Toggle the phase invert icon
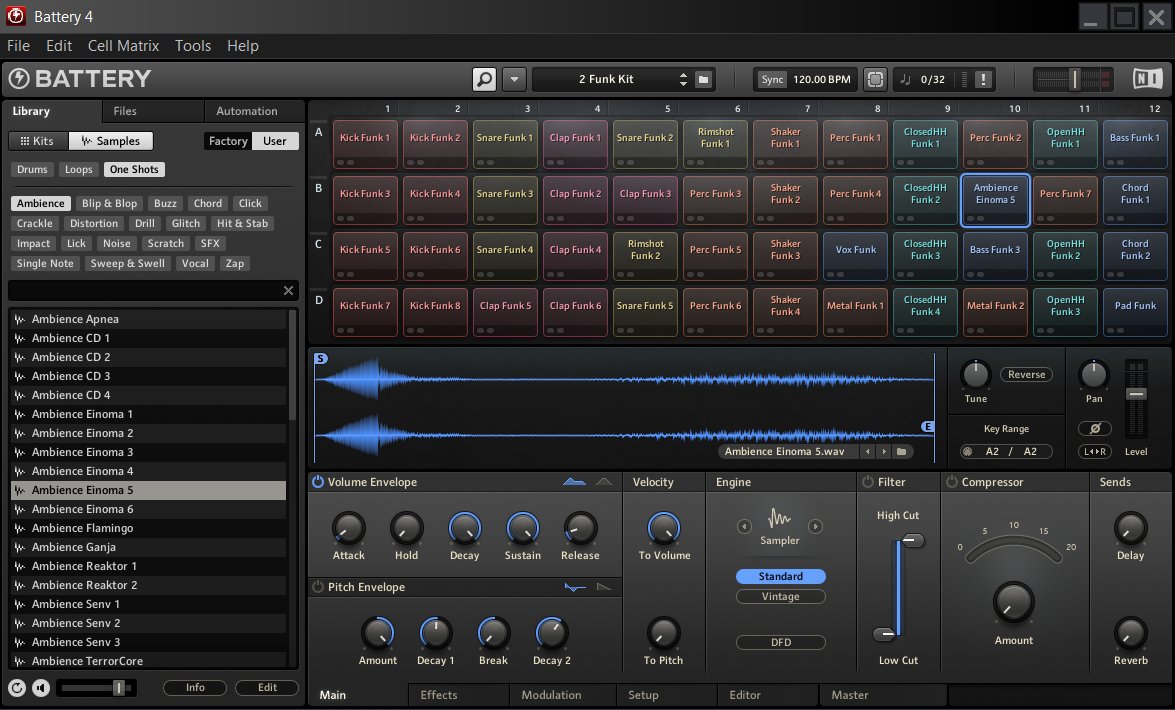This screenshot has height=710, width=1175. (x=1094, y=429)
